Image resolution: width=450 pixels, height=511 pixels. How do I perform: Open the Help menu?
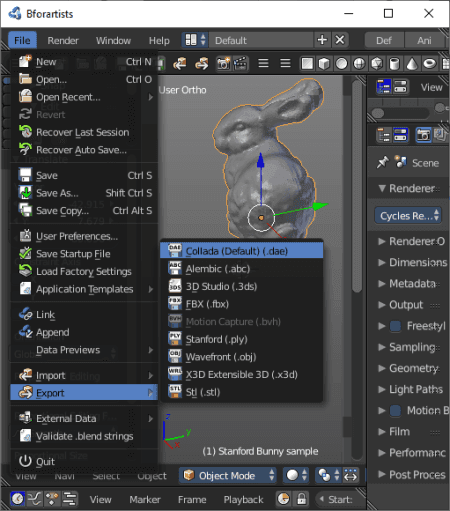(159, 40)
